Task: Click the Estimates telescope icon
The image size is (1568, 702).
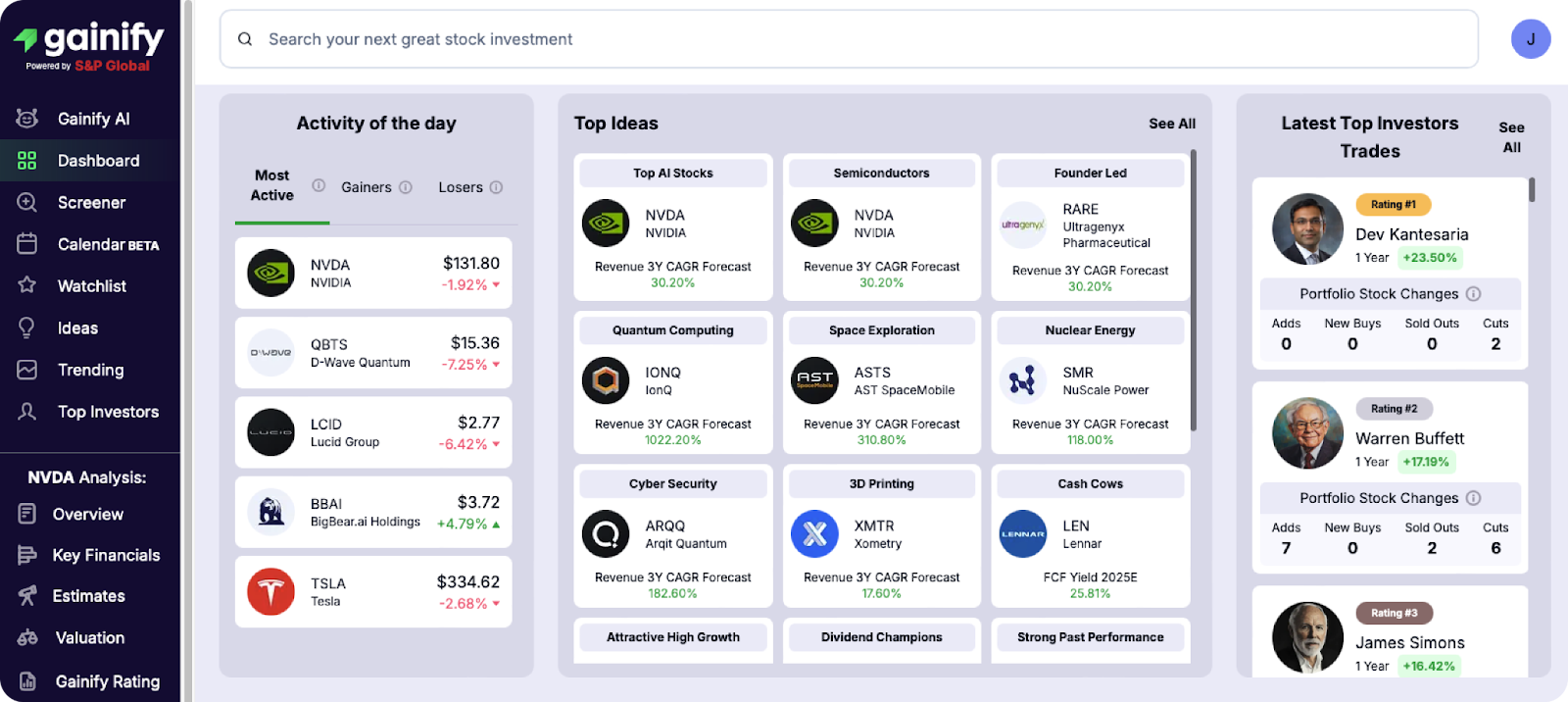Action: pos(27,595)
